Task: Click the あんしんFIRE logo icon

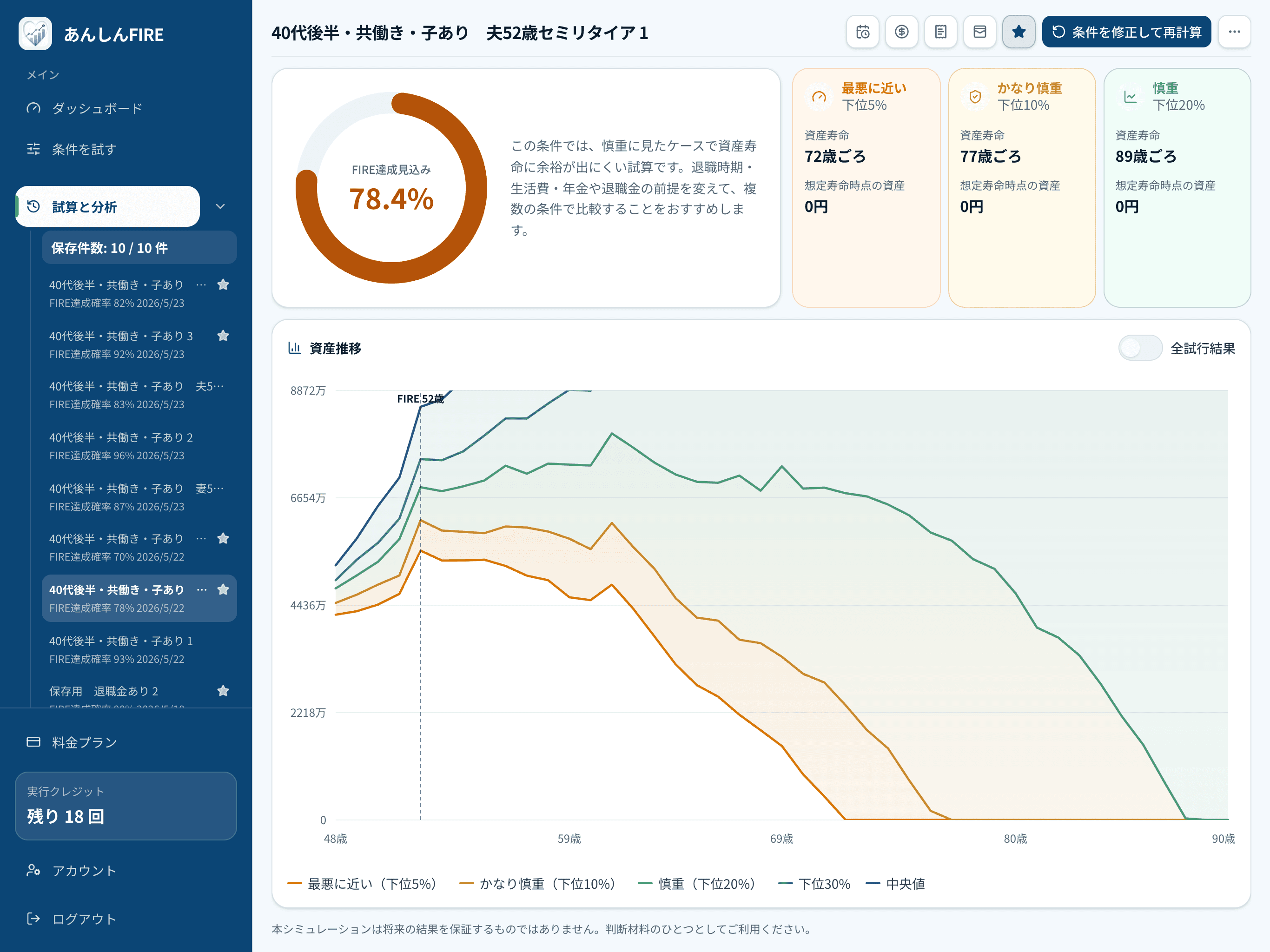Action: coord(35,34)
